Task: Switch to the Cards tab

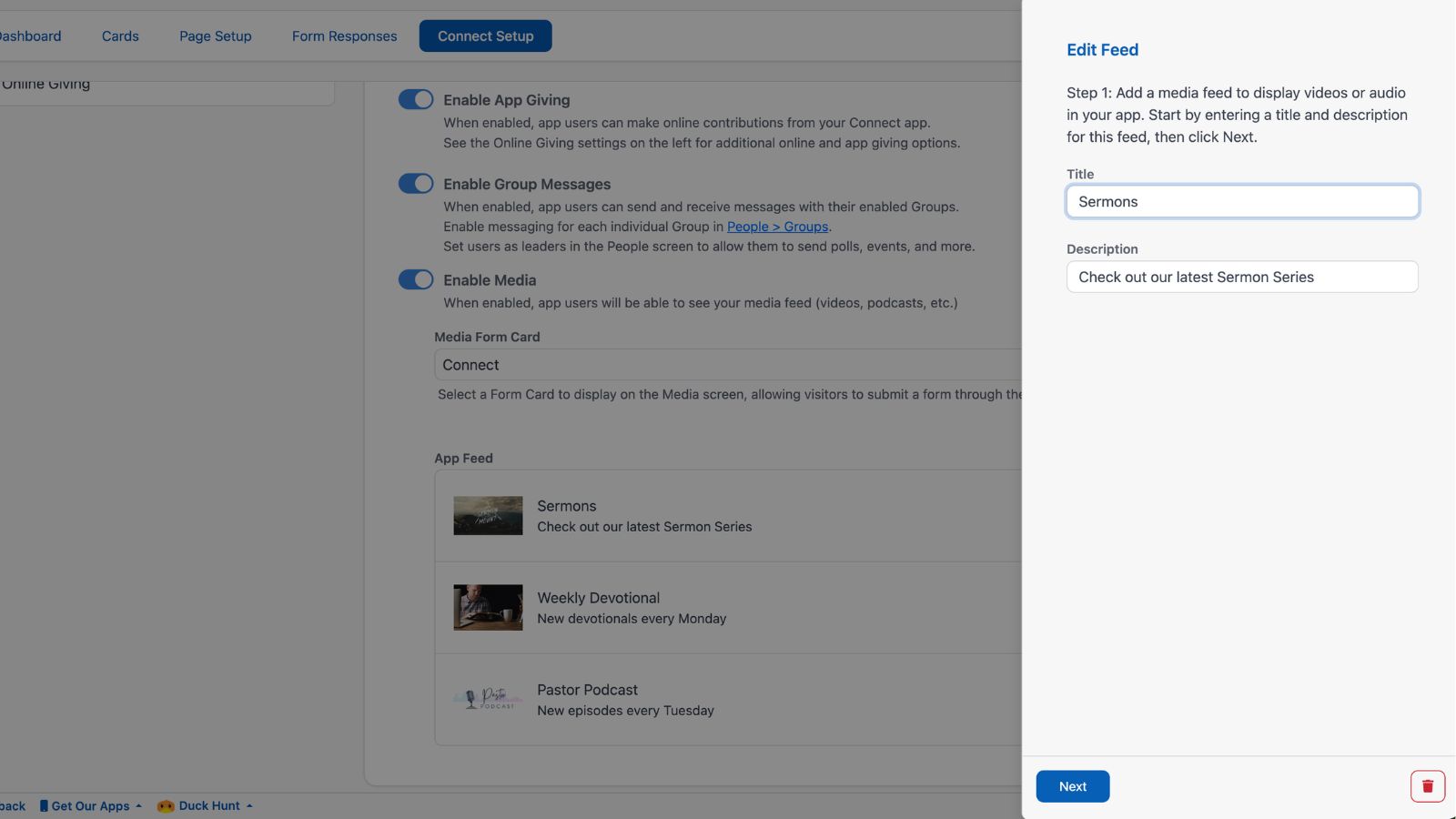Action: pyautogui.click(x=120, y=36)
